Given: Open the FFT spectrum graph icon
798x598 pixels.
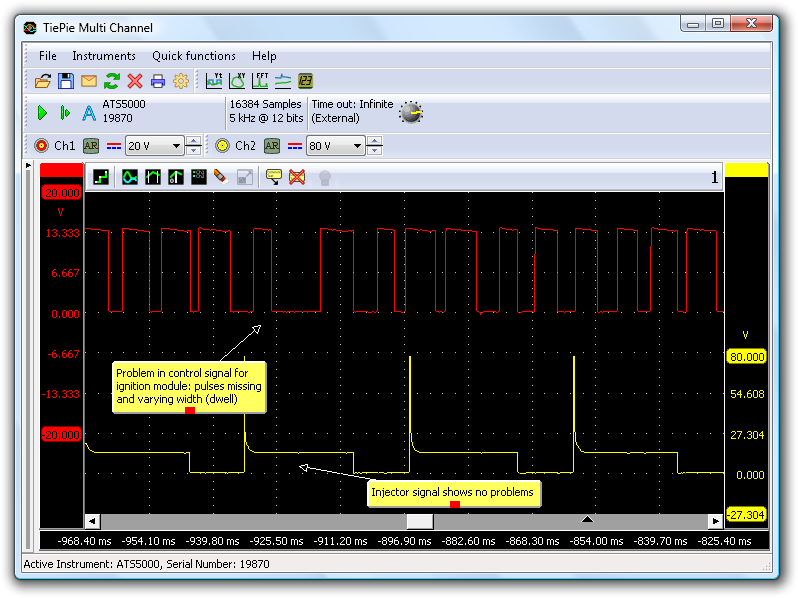Looking at the screenshot, I should [260, 81].
